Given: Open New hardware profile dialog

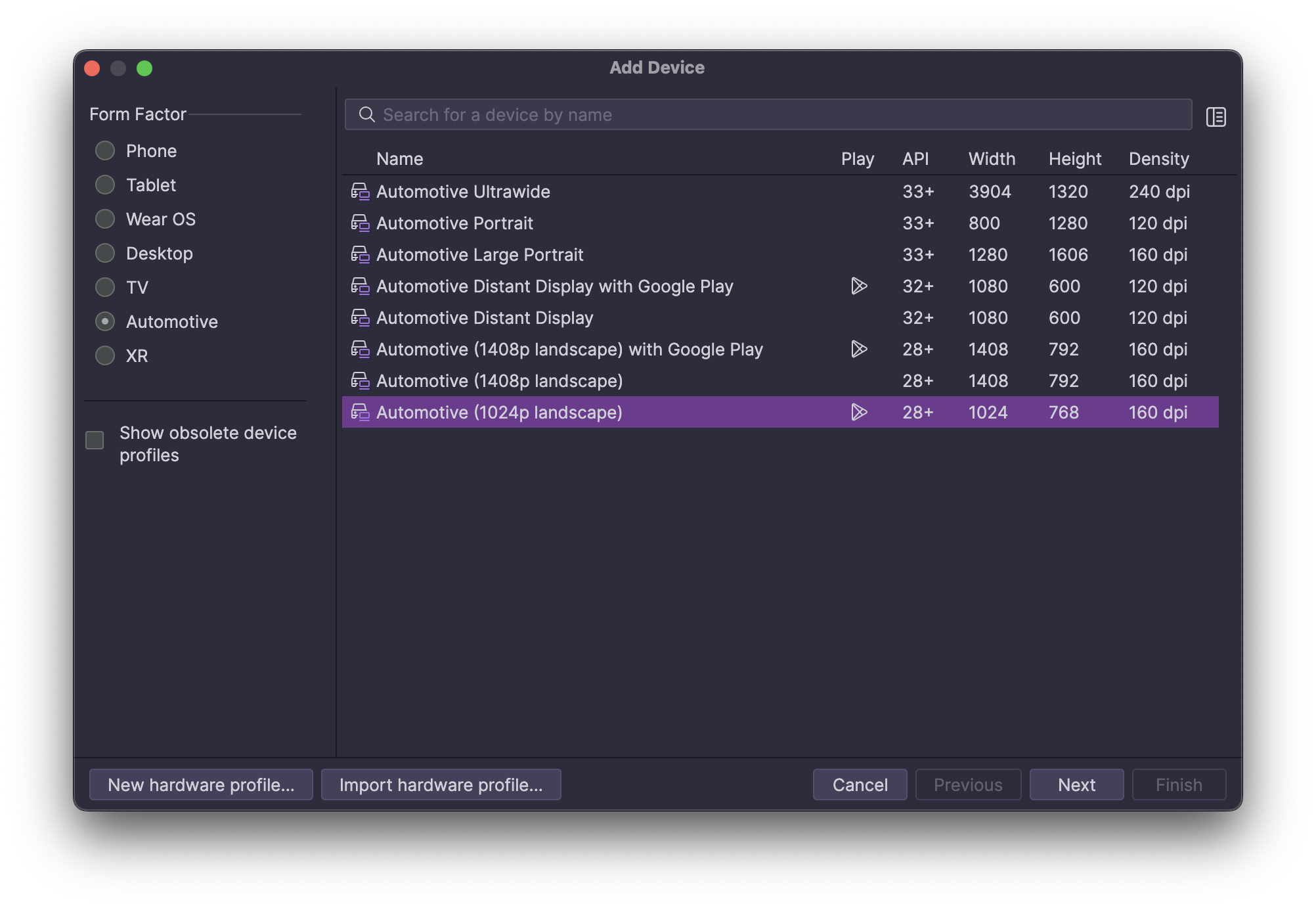Looking at the screenshot, I should 201,784.
